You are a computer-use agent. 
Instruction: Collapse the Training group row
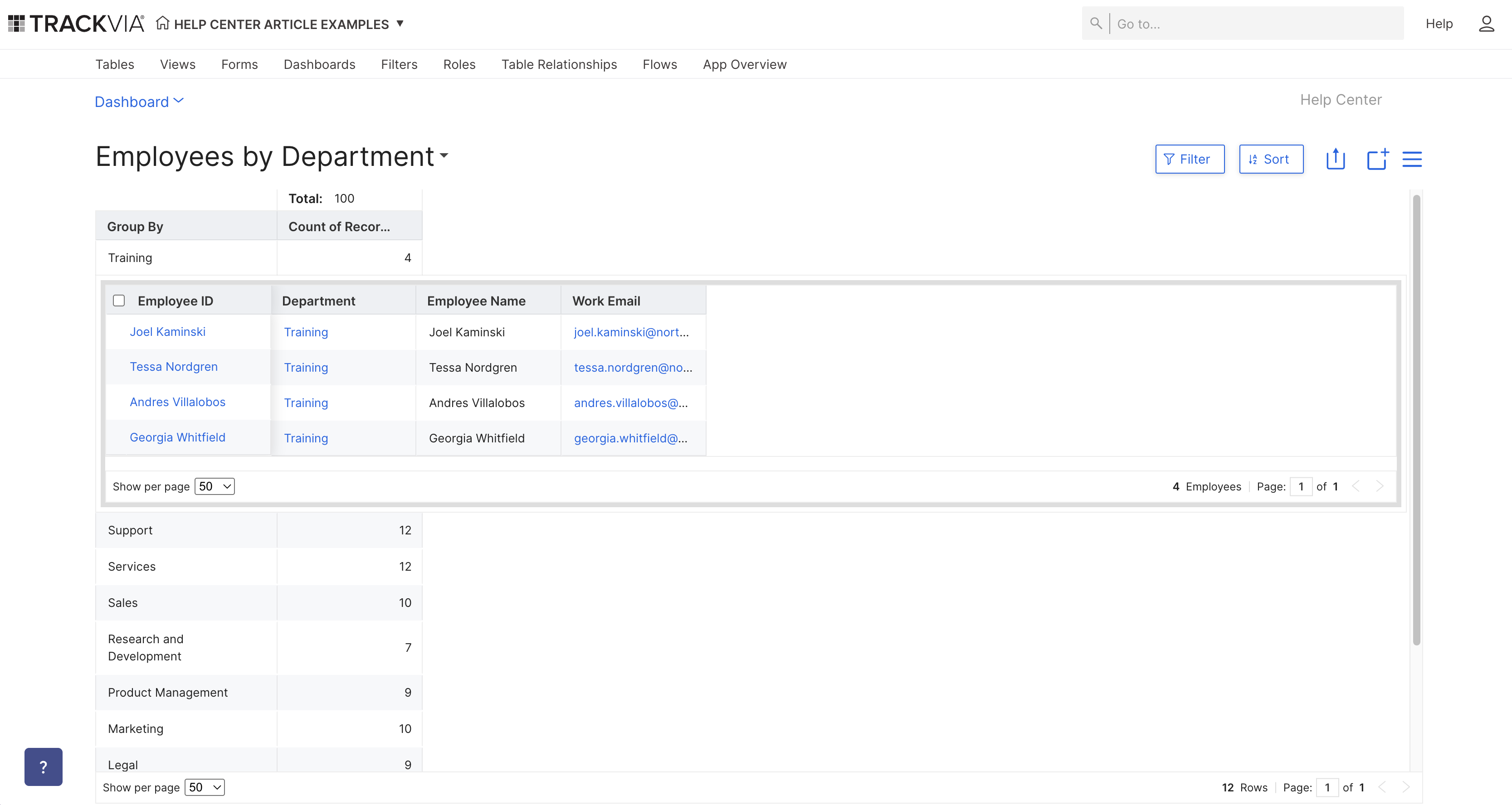pyautogui.click(x=258, y=257)
